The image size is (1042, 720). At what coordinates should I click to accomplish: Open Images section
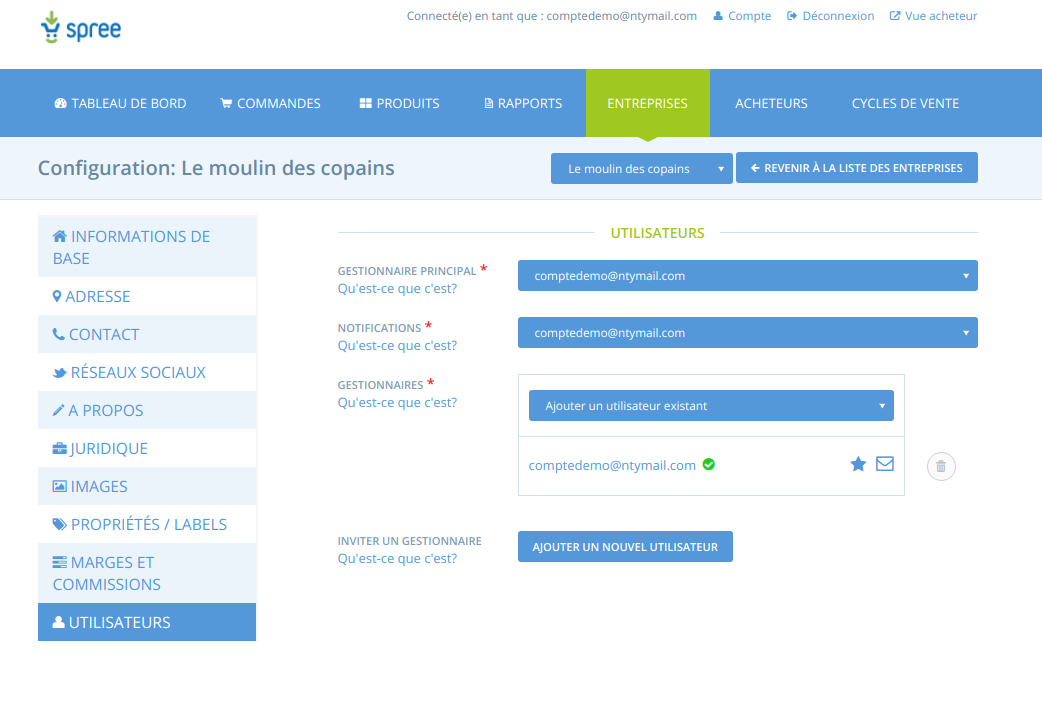tap(147, 486)
